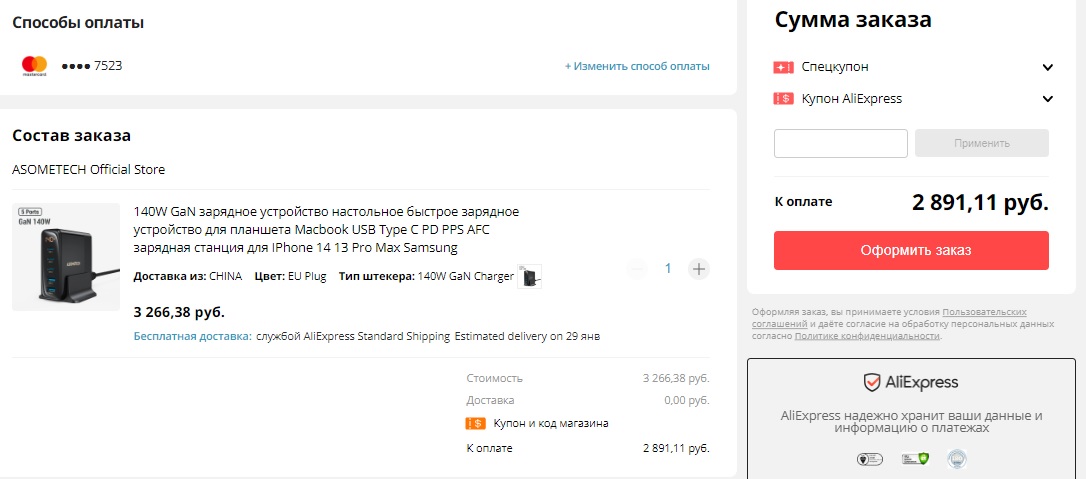Screen dimensions: 1086x479
Task: Expand the Купон AliExpress dropdown chevron
Action: coord(1048,99)
